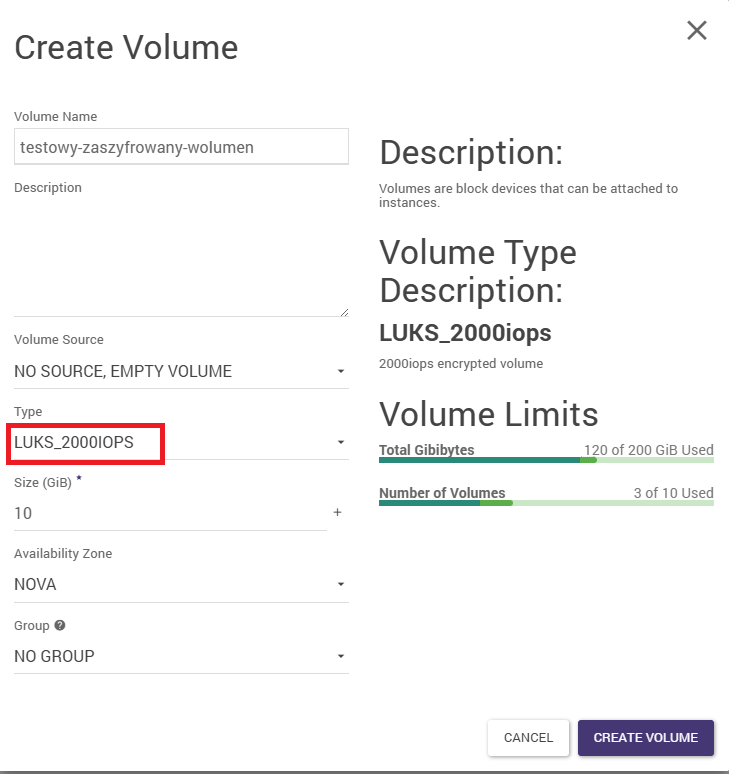729x774 pixels.
Task: Click the Description box resize handle
Action: [344, 312]
